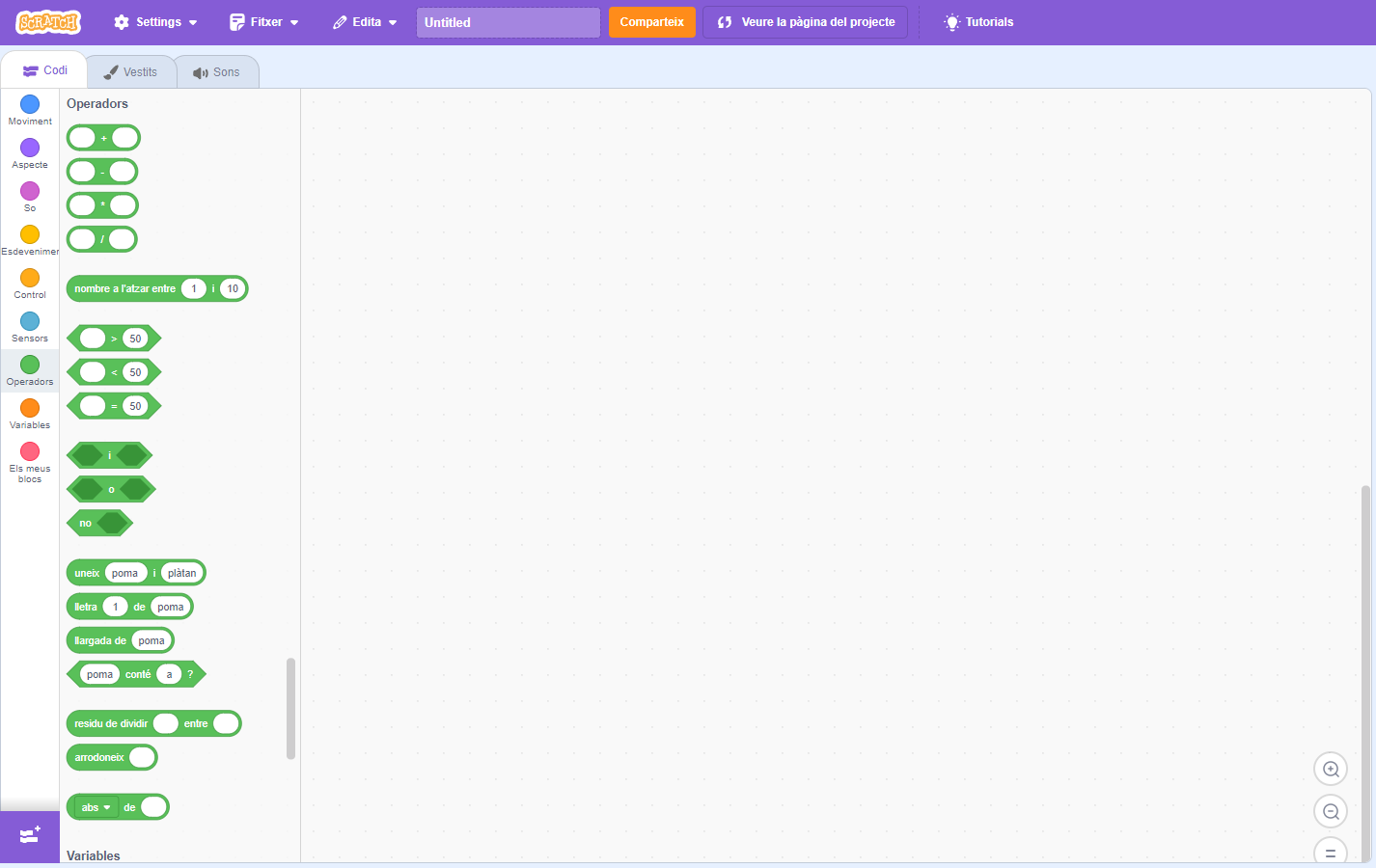Click the block palette scrollbar
The image size is (1376, 868).
[x=290, y=709]
